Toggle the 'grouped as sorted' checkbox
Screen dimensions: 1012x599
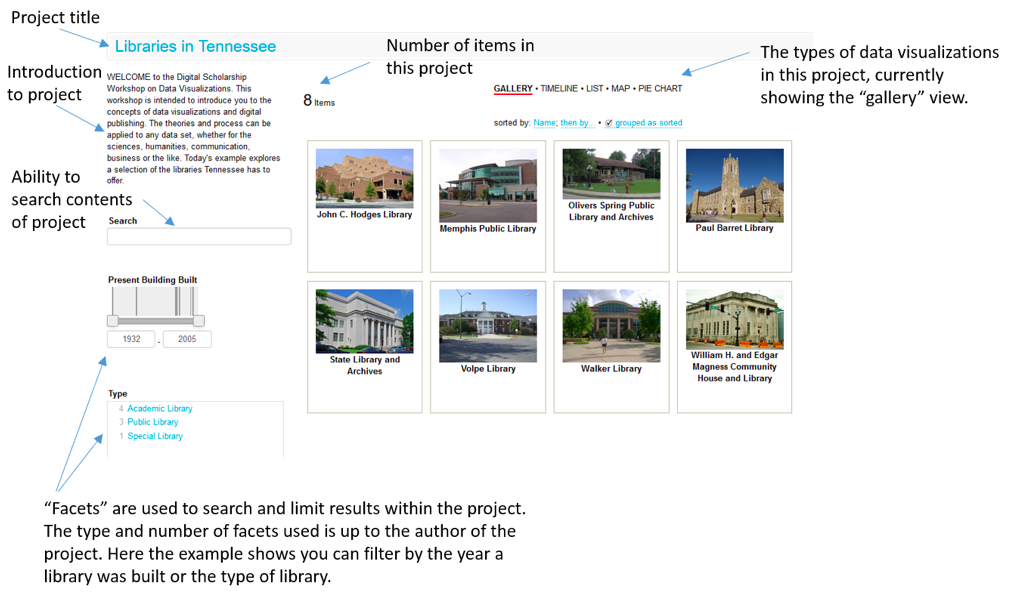click(609, 124)
